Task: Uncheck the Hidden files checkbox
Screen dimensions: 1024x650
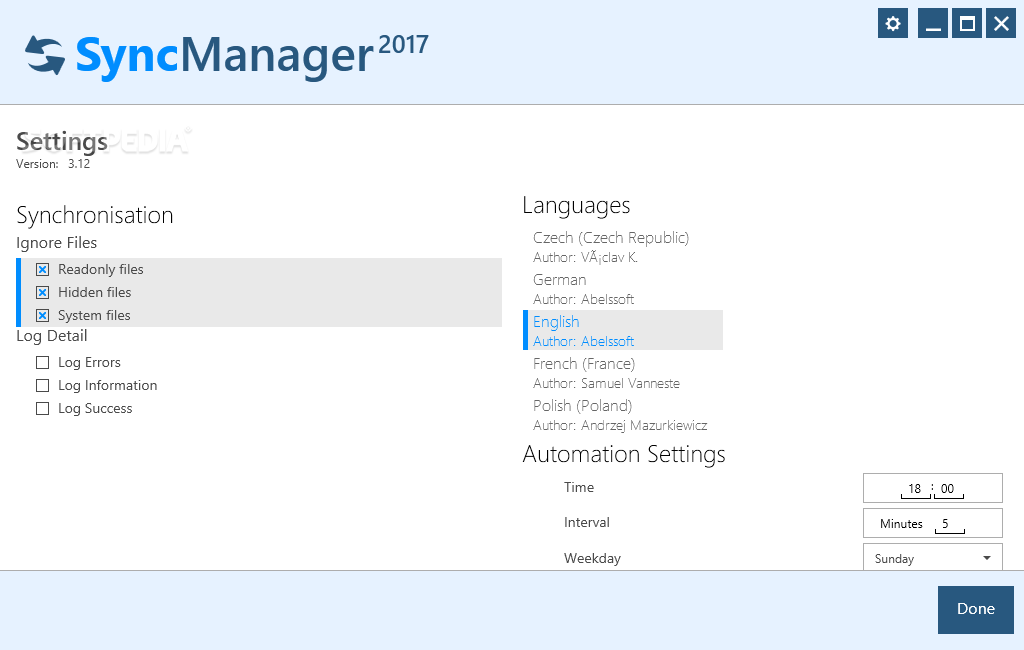Action: 42,292
